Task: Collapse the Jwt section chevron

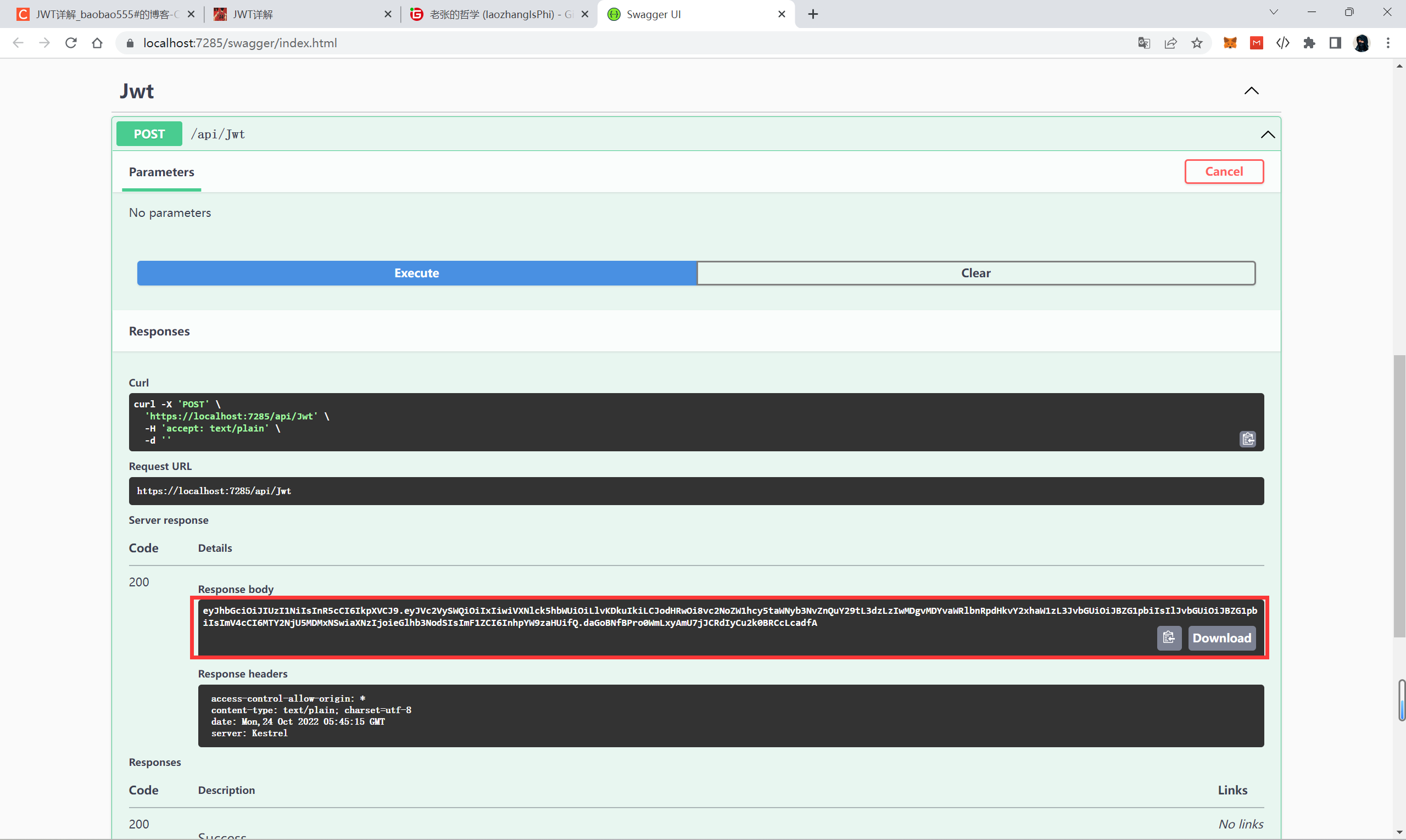Action: click(x=1251, y=91)
